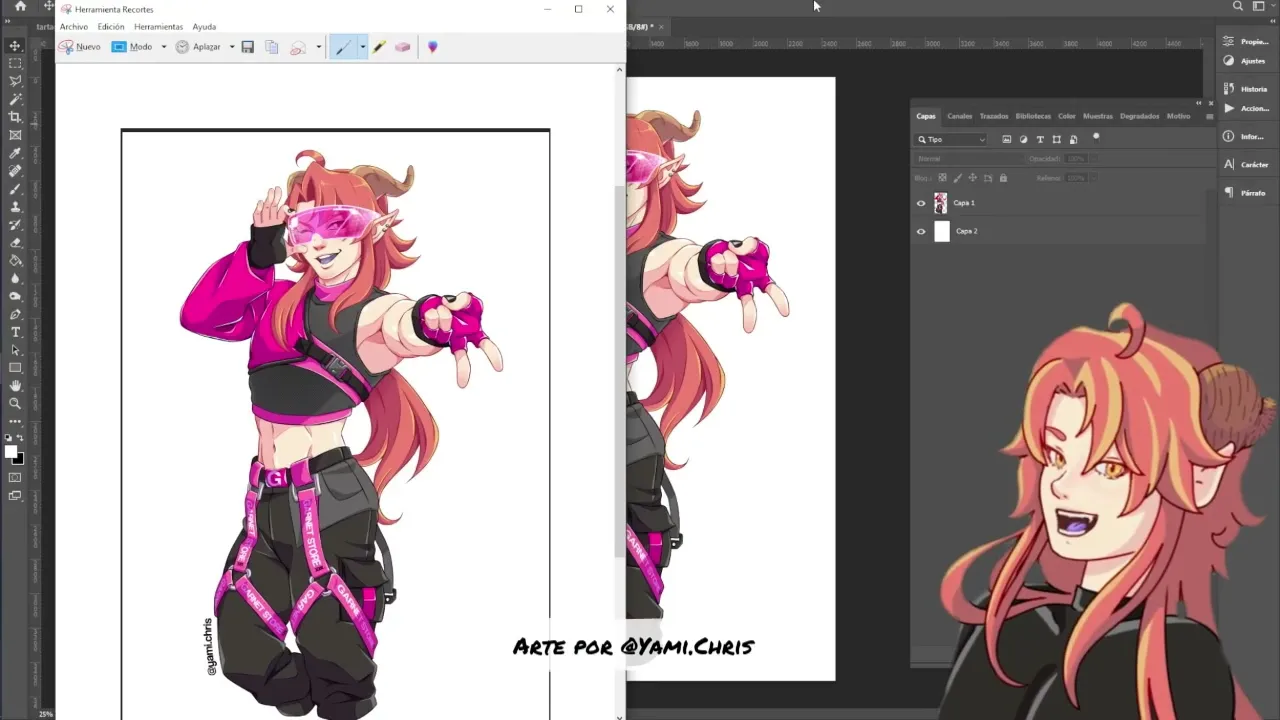Hide the Capa 1 layer
1280x720 pixels.
click(921, 203)
